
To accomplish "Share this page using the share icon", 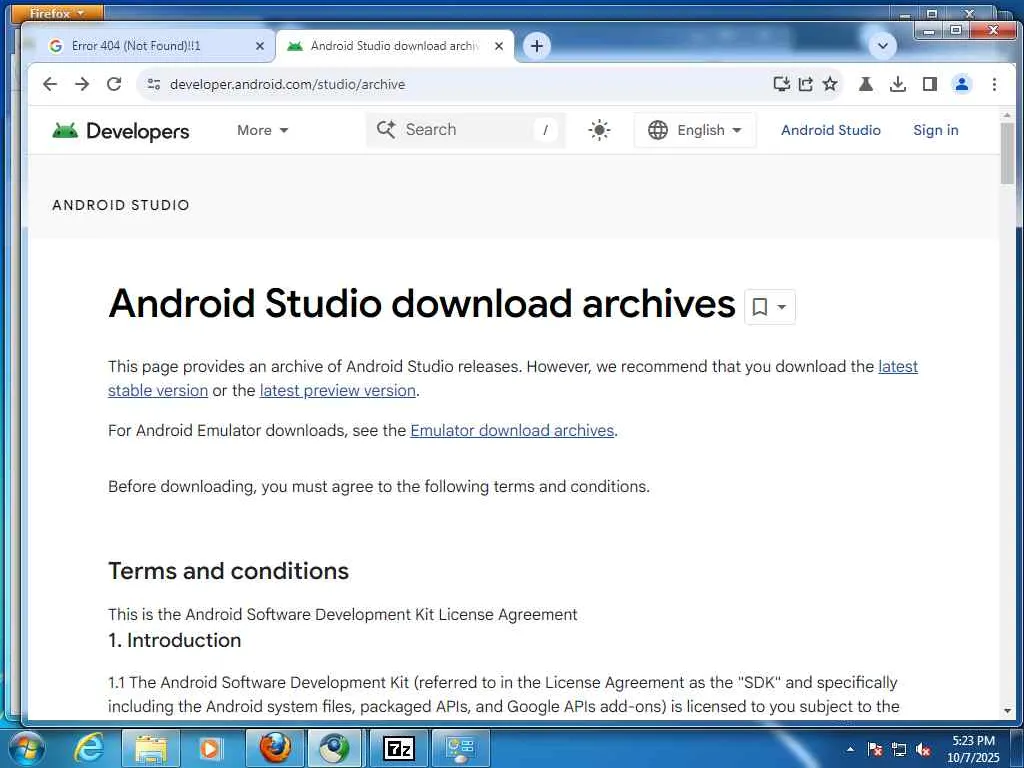I will 806,84.
